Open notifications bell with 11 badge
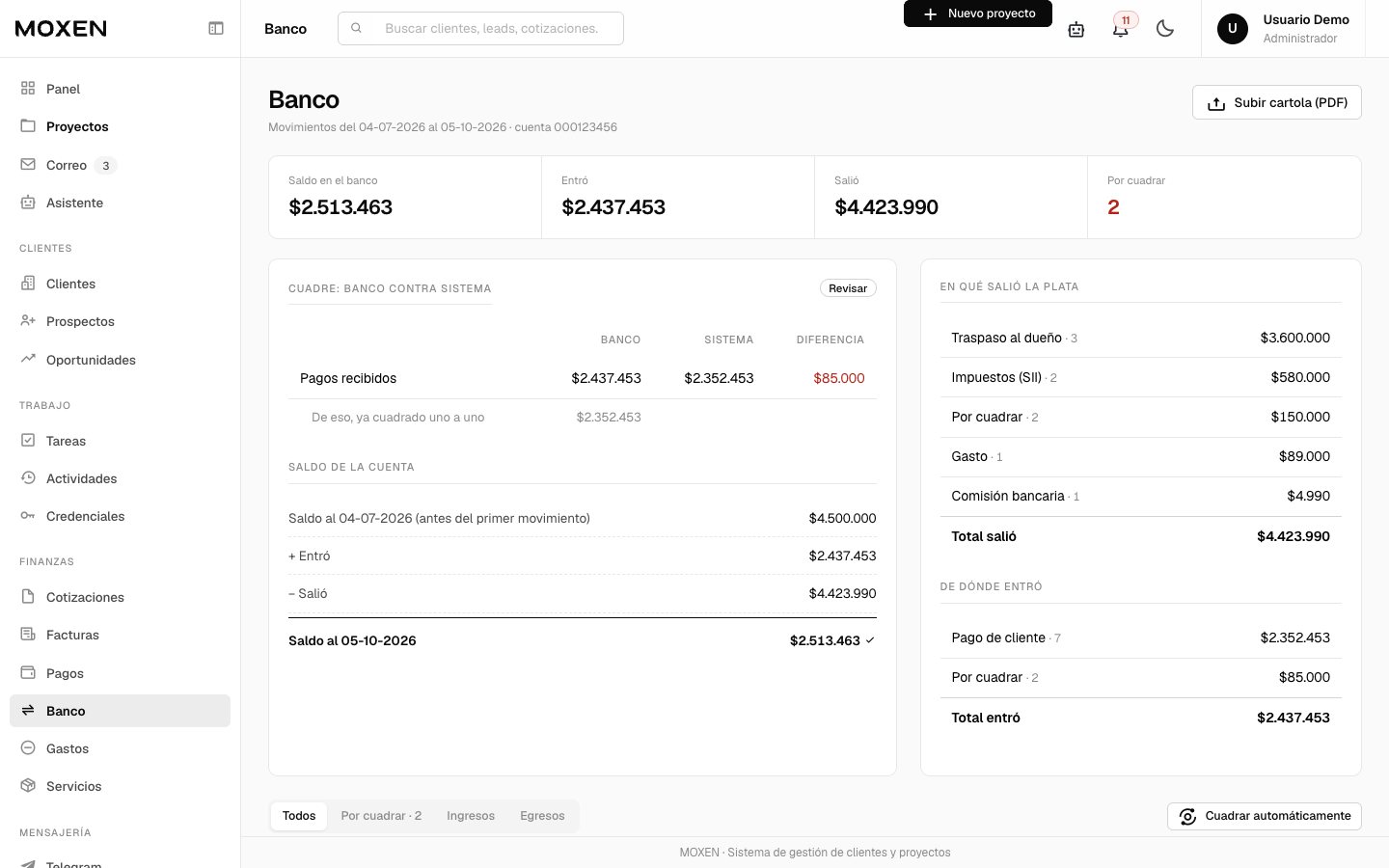1389x868 pixels. 1121,28
